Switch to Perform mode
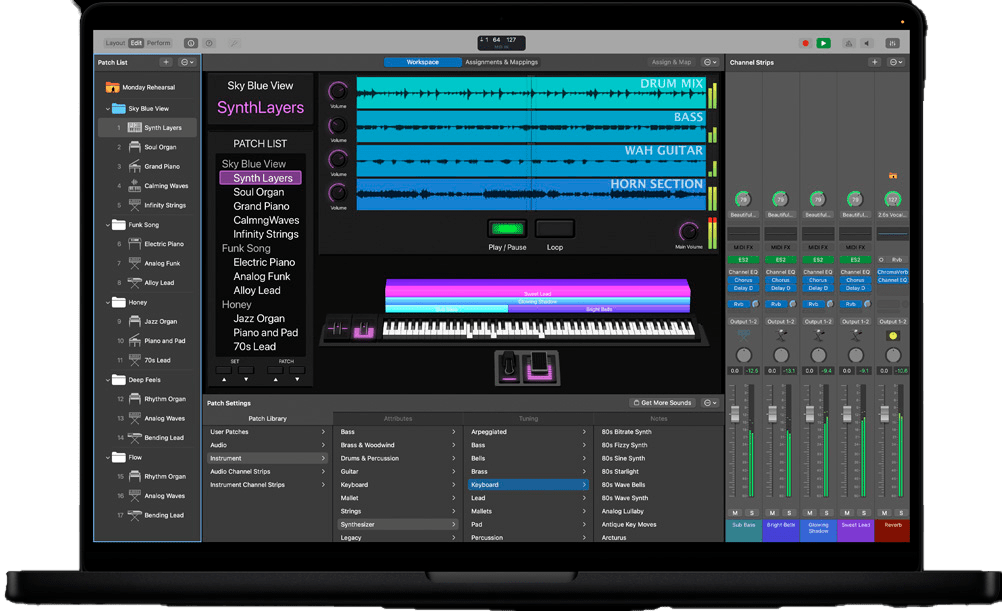 [x=158, y=43]
